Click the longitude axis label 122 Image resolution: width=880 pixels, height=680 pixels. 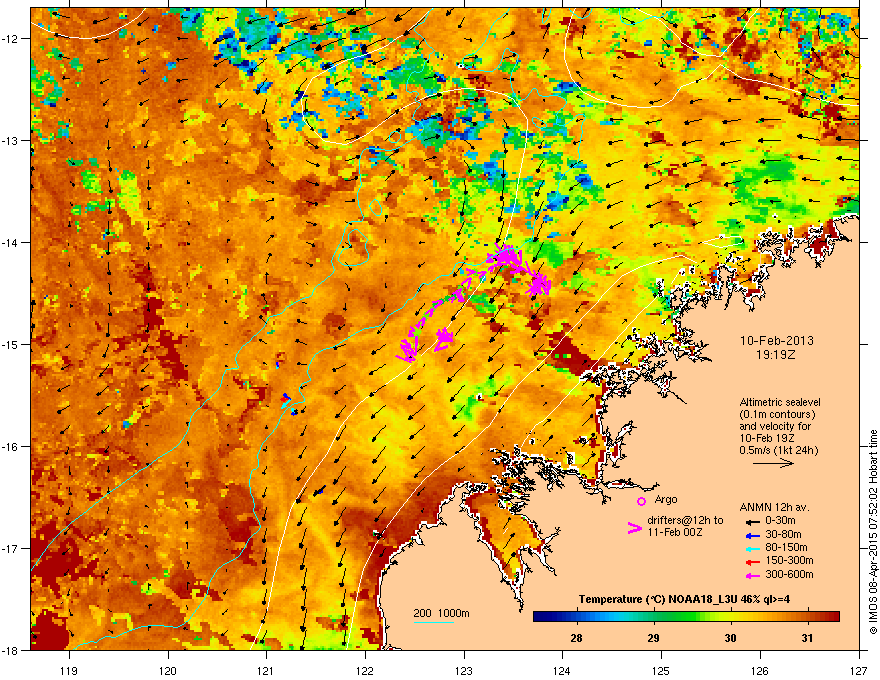(x=365, y=671)
